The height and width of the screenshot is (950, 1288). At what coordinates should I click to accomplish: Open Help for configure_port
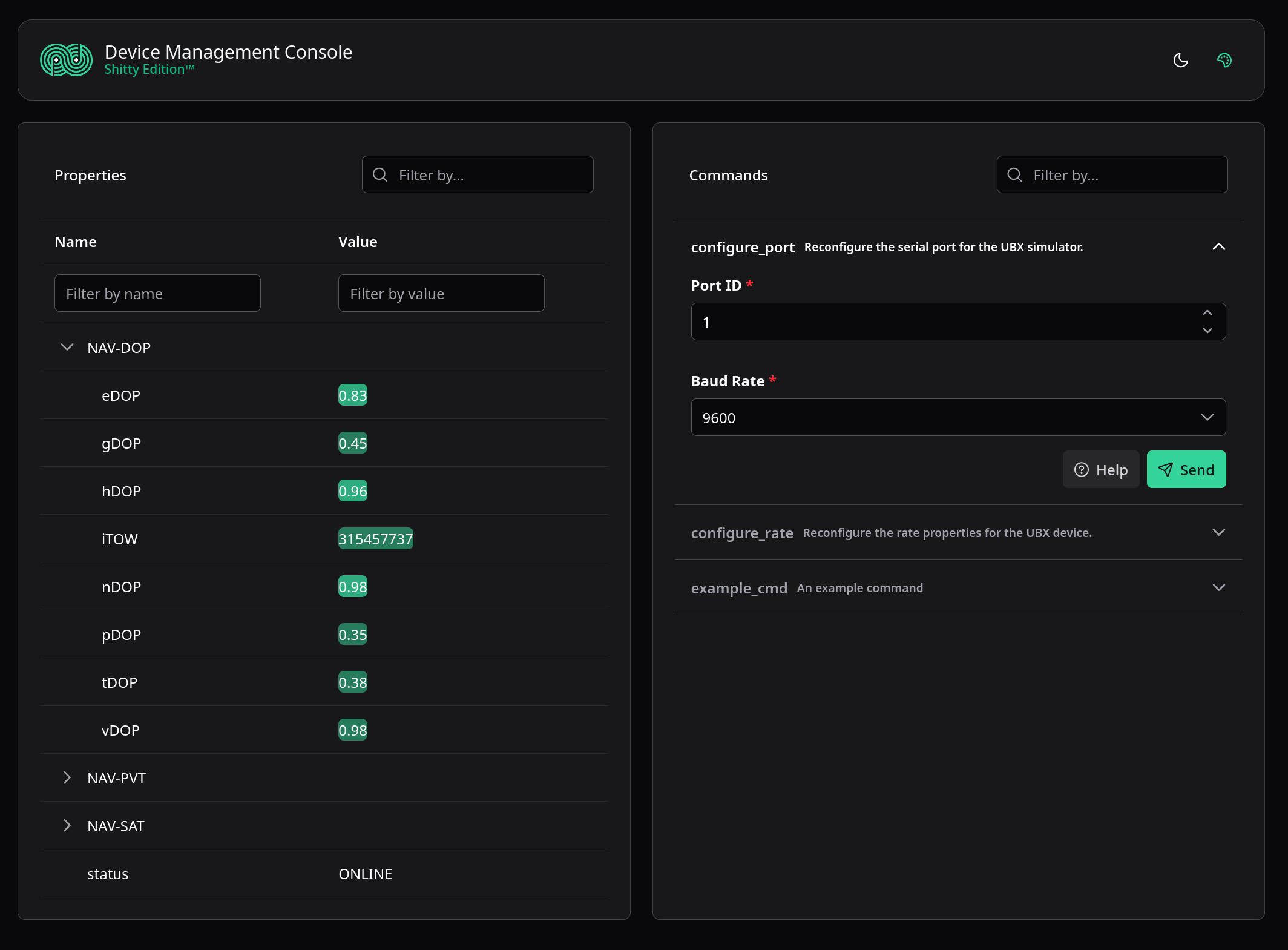pyautogui.click(x=1100, y=470)
